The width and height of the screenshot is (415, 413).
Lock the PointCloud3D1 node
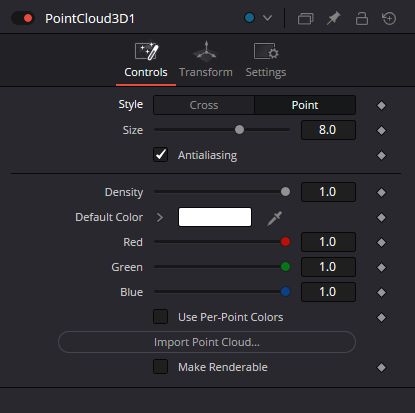tap(362, 18)
